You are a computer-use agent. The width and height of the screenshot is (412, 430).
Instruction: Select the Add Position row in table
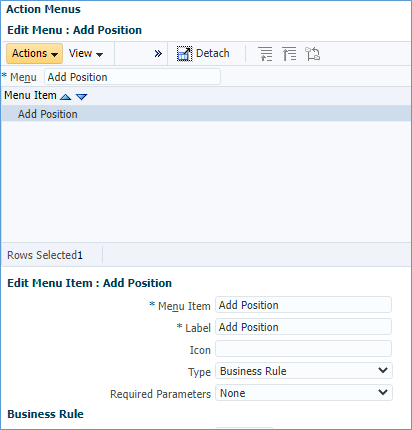pos(206,114)
